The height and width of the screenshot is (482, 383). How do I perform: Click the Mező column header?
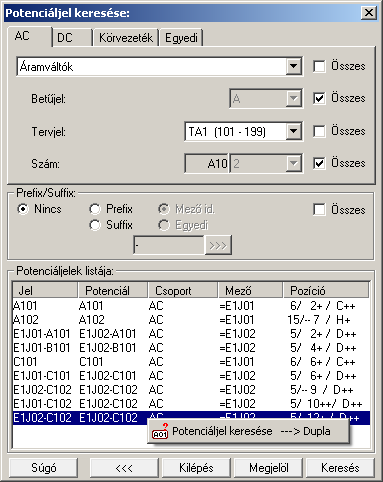[x=251, y=290]
